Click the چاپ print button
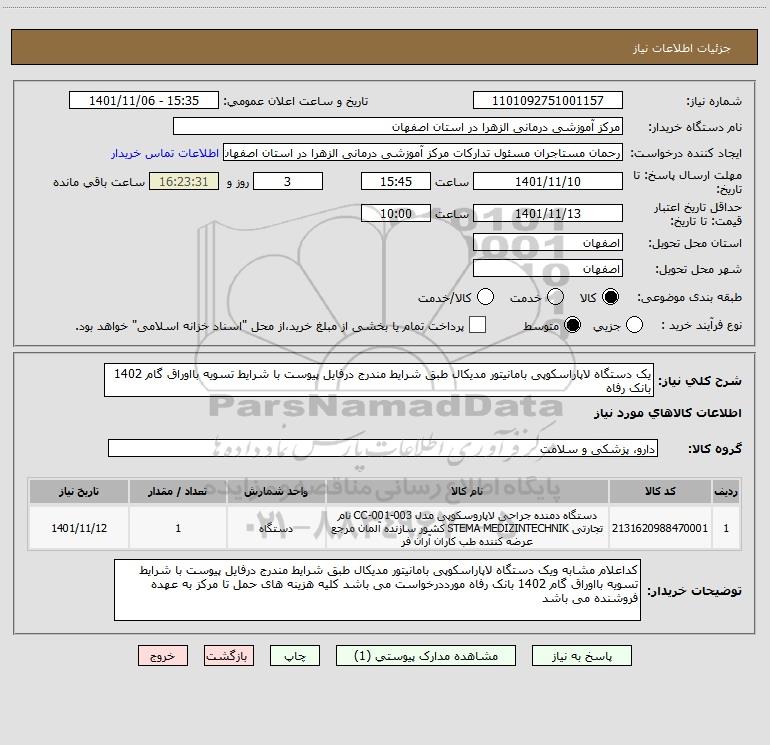 (x=295, y=656)
